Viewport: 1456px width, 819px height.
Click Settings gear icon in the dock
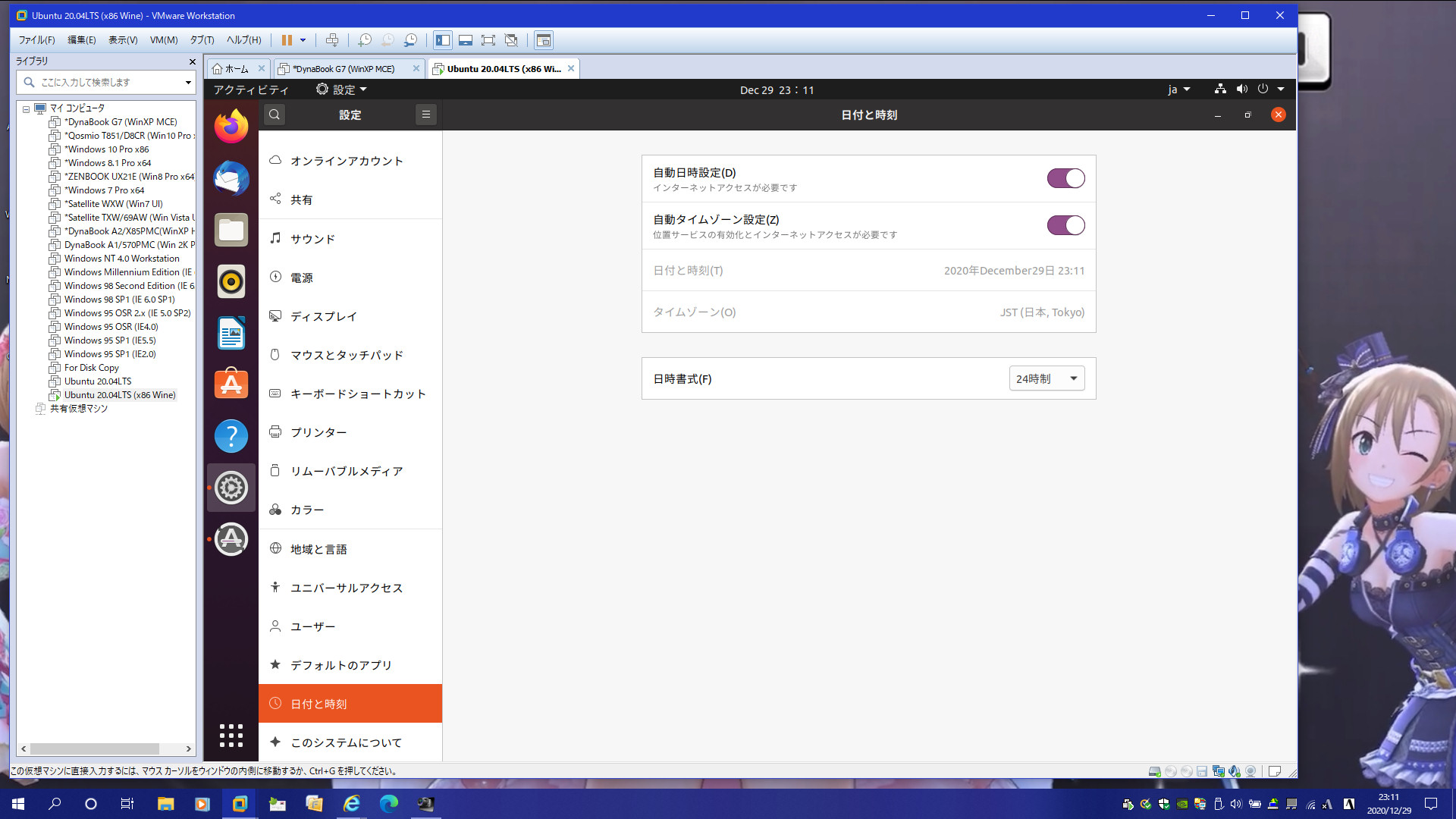[x=231, y=488]
